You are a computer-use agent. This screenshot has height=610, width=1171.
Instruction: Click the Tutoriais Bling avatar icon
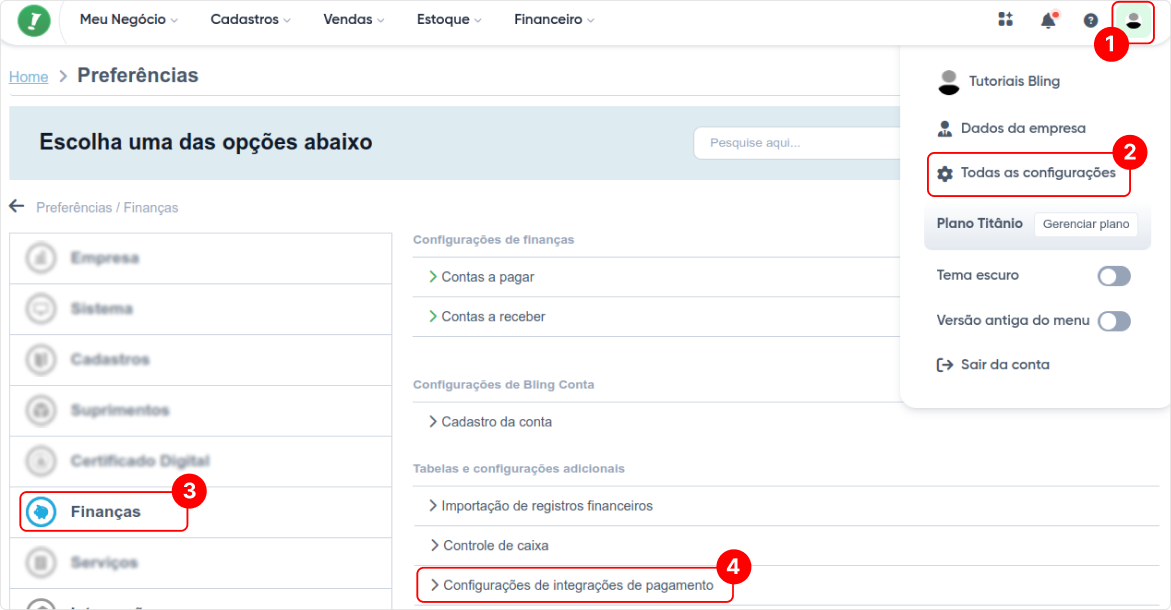[948, 82]
